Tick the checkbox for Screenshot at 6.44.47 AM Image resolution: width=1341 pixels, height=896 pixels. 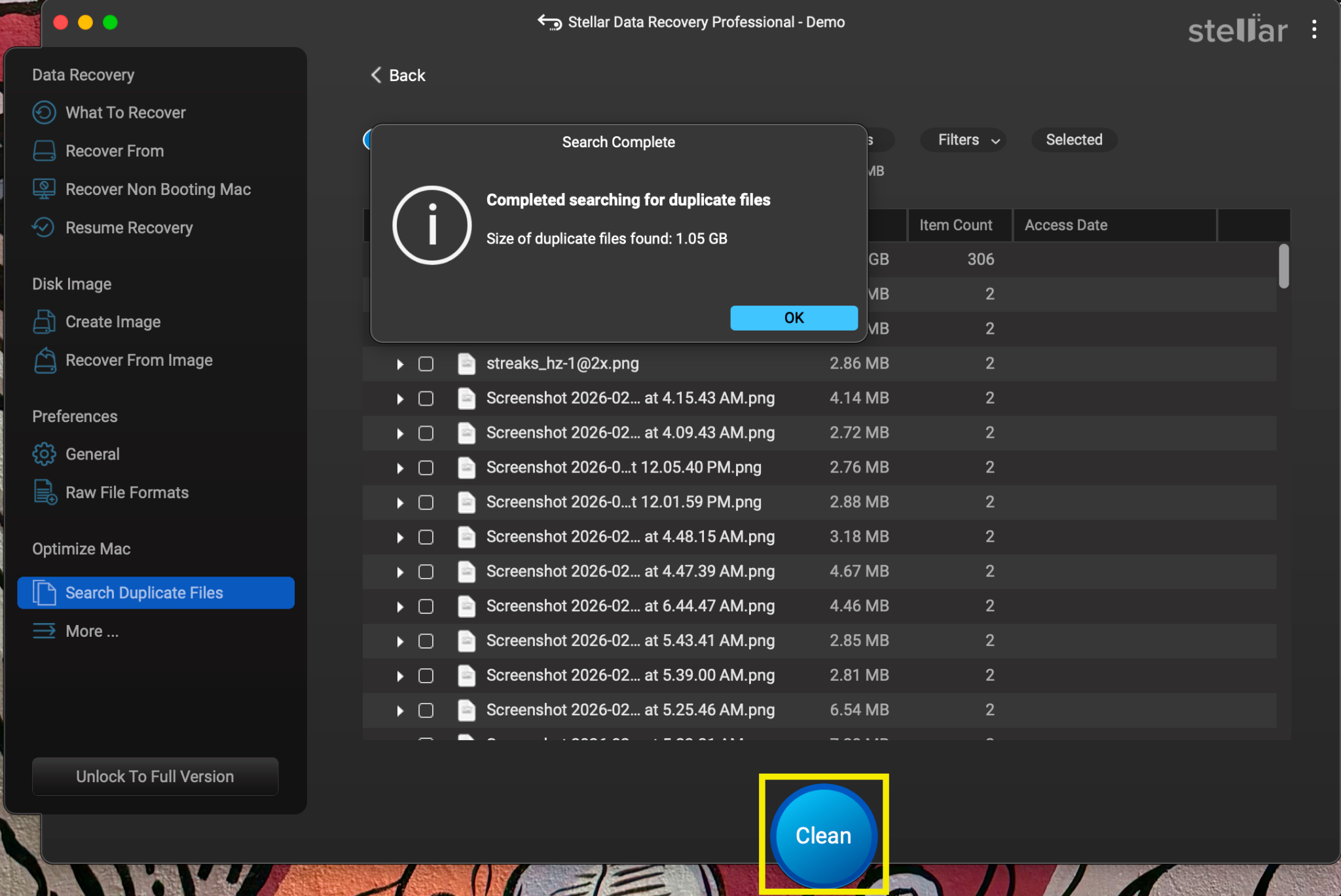[426, 606]
